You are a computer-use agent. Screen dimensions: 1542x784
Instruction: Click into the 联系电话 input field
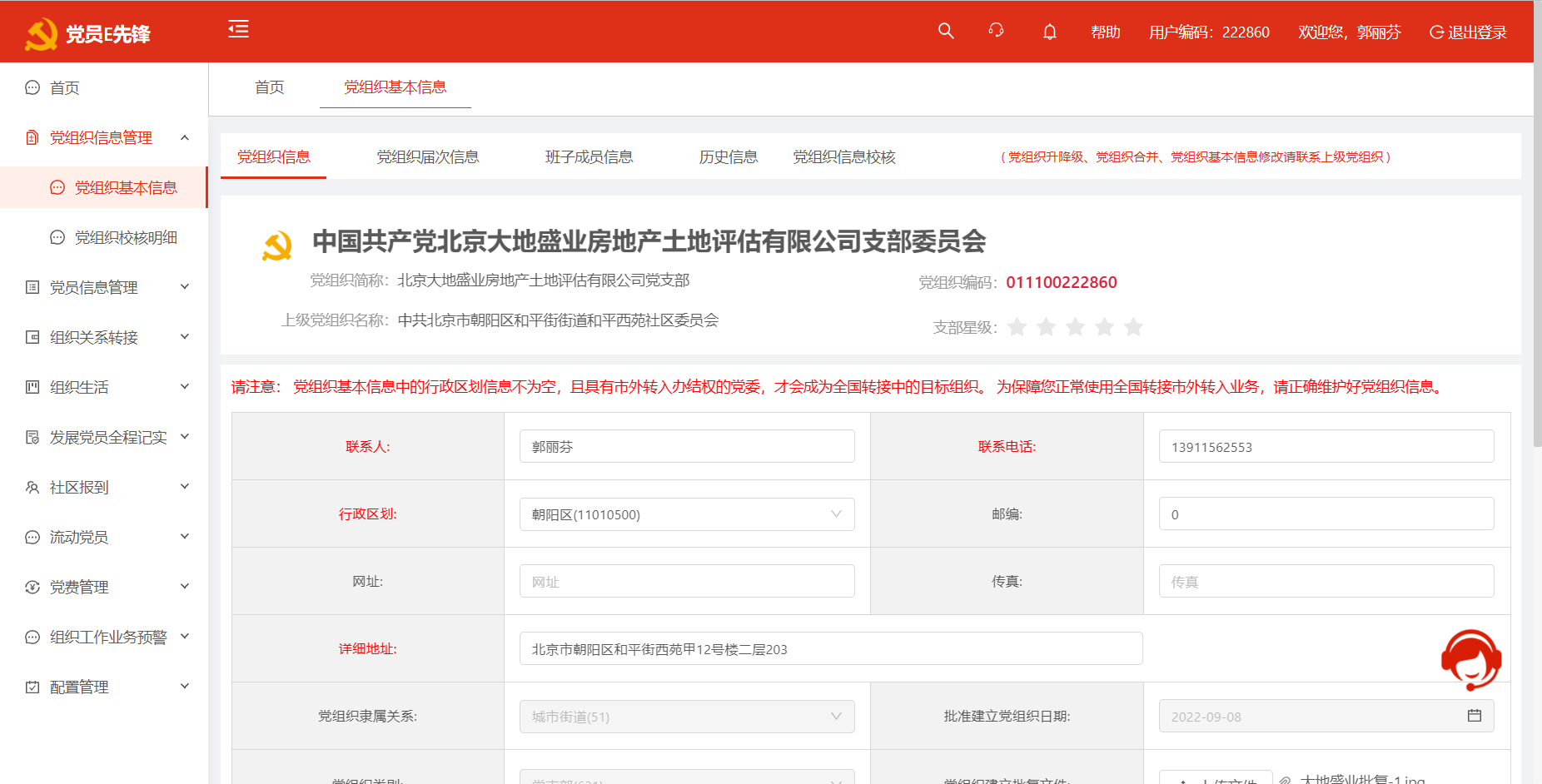pyautogui.click(x=1326, y=447)
